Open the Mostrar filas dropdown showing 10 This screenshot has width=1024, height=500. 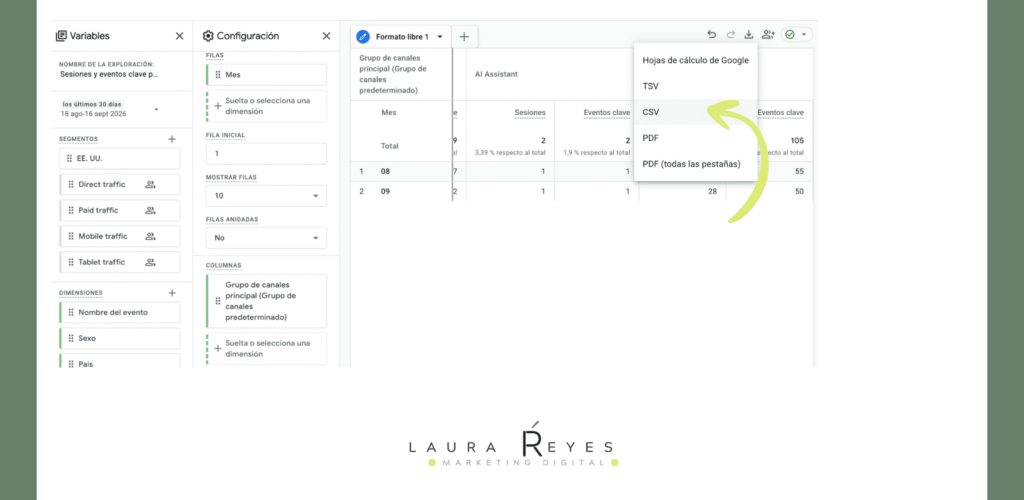click(x=266, y=196)
